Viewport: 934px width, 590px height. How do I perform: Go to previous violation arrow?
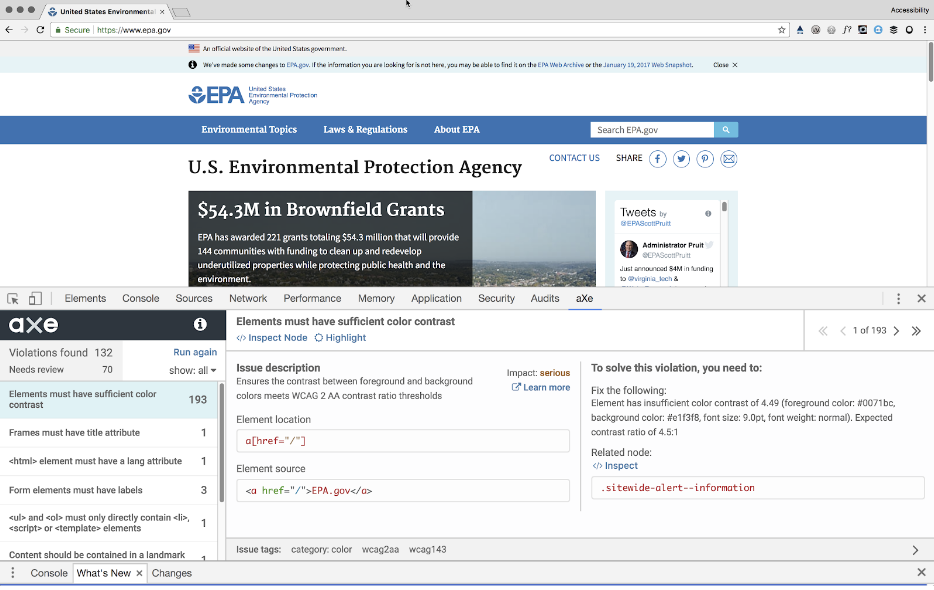[843, 331]
